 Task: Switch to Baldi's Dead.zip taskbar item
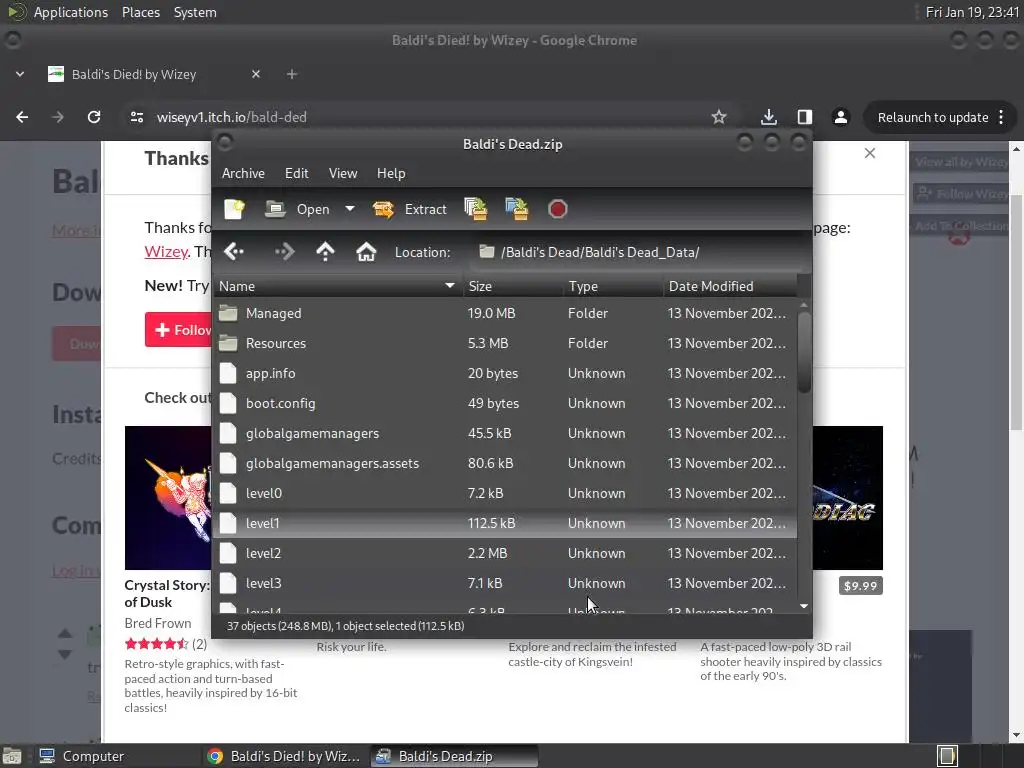(x=455, y=756)
